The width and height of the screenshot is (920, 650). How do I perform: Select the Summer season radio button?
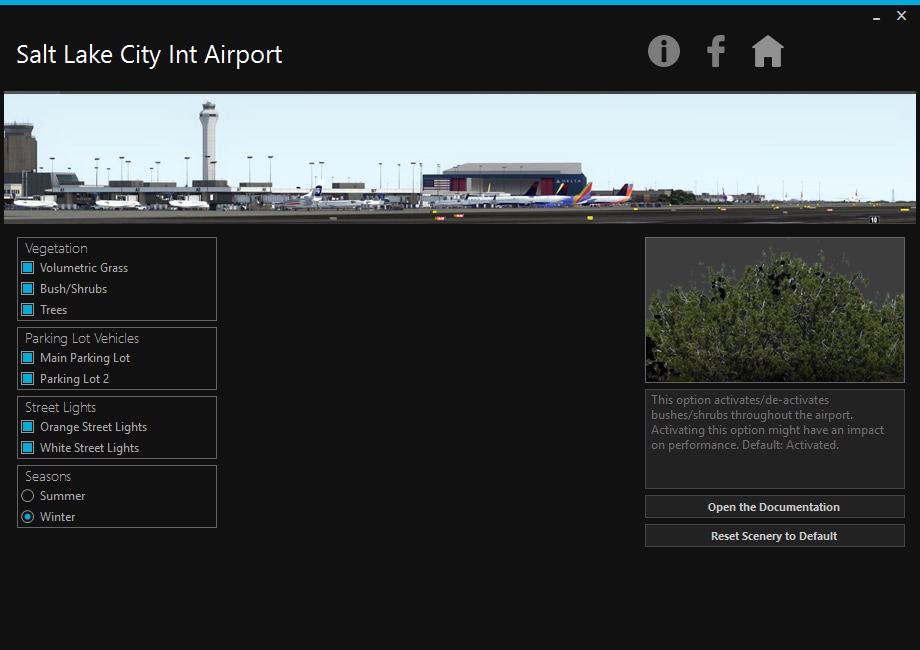coord(28,496)
